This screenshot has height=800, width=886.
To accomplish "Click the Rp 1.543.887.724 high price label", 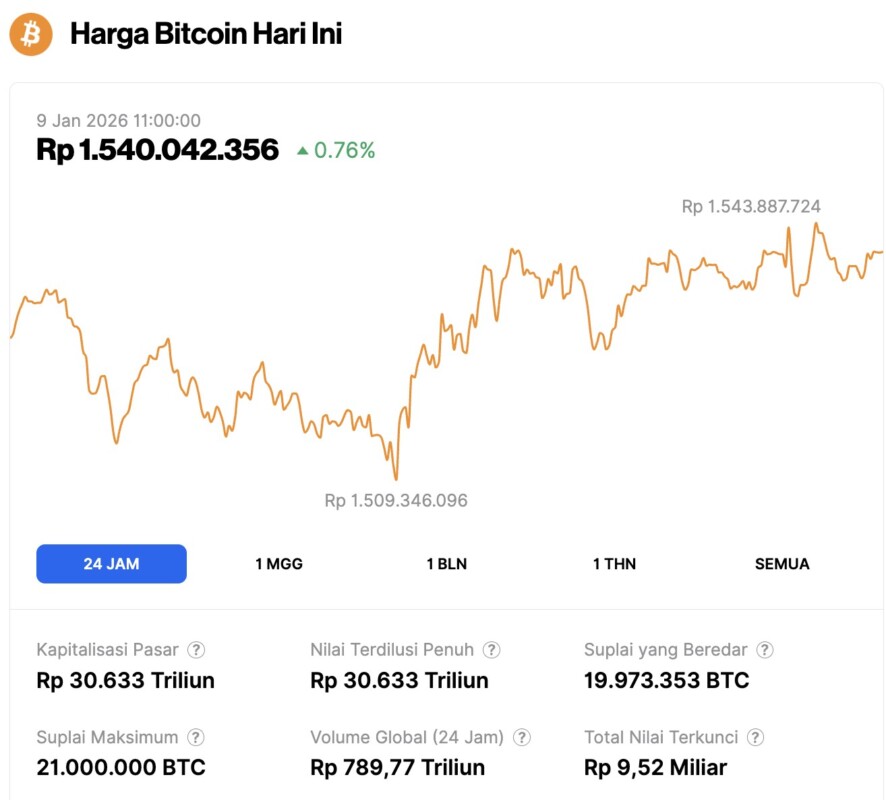I will (x=751, y=207).
